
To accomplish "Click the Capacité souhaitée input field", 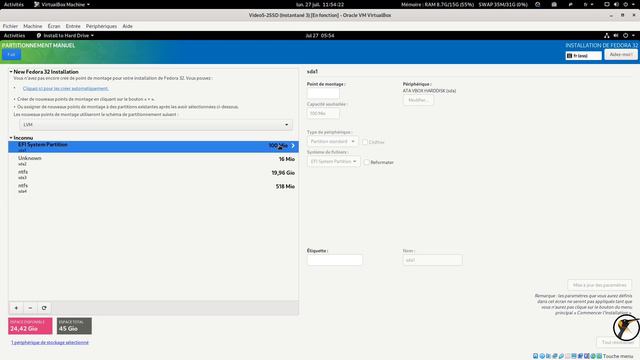I will 323,113.
